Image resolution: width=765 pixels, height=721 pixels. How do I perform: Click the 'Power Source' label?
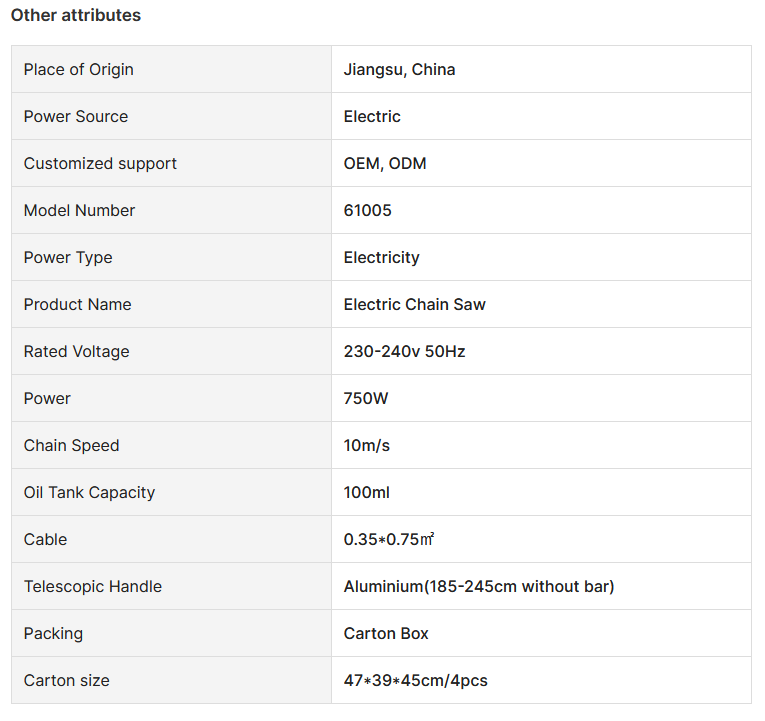pyautogui.click(x=76, y=116)
